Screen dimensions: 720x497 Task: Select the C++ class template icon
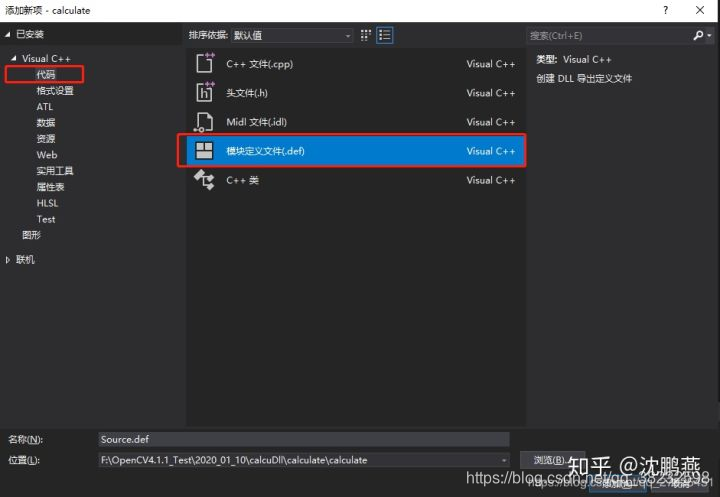coord(204,180)
